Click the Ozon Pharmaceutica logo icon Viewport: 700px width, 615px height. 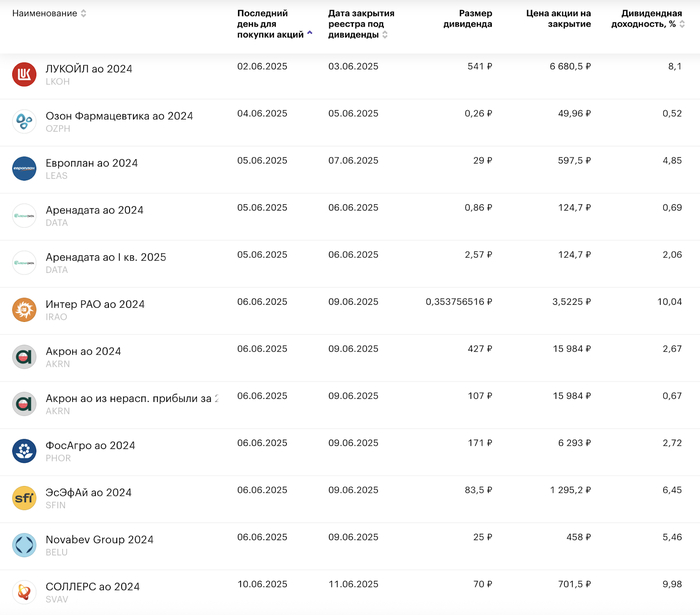pyautogui.click(x=24, y=122)
